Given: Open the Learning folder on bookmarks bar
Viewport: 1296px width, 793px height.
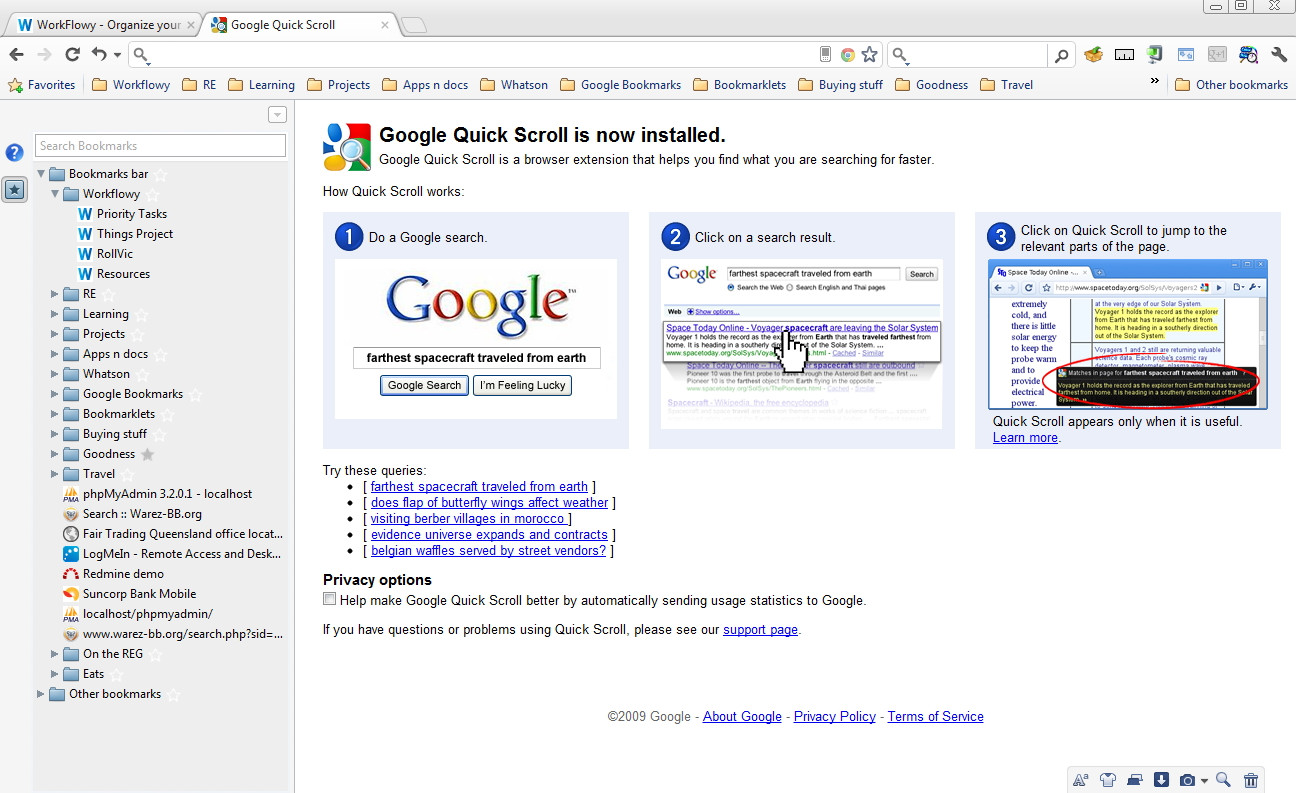Looking at the screenshot, I should tap(261, 85).
